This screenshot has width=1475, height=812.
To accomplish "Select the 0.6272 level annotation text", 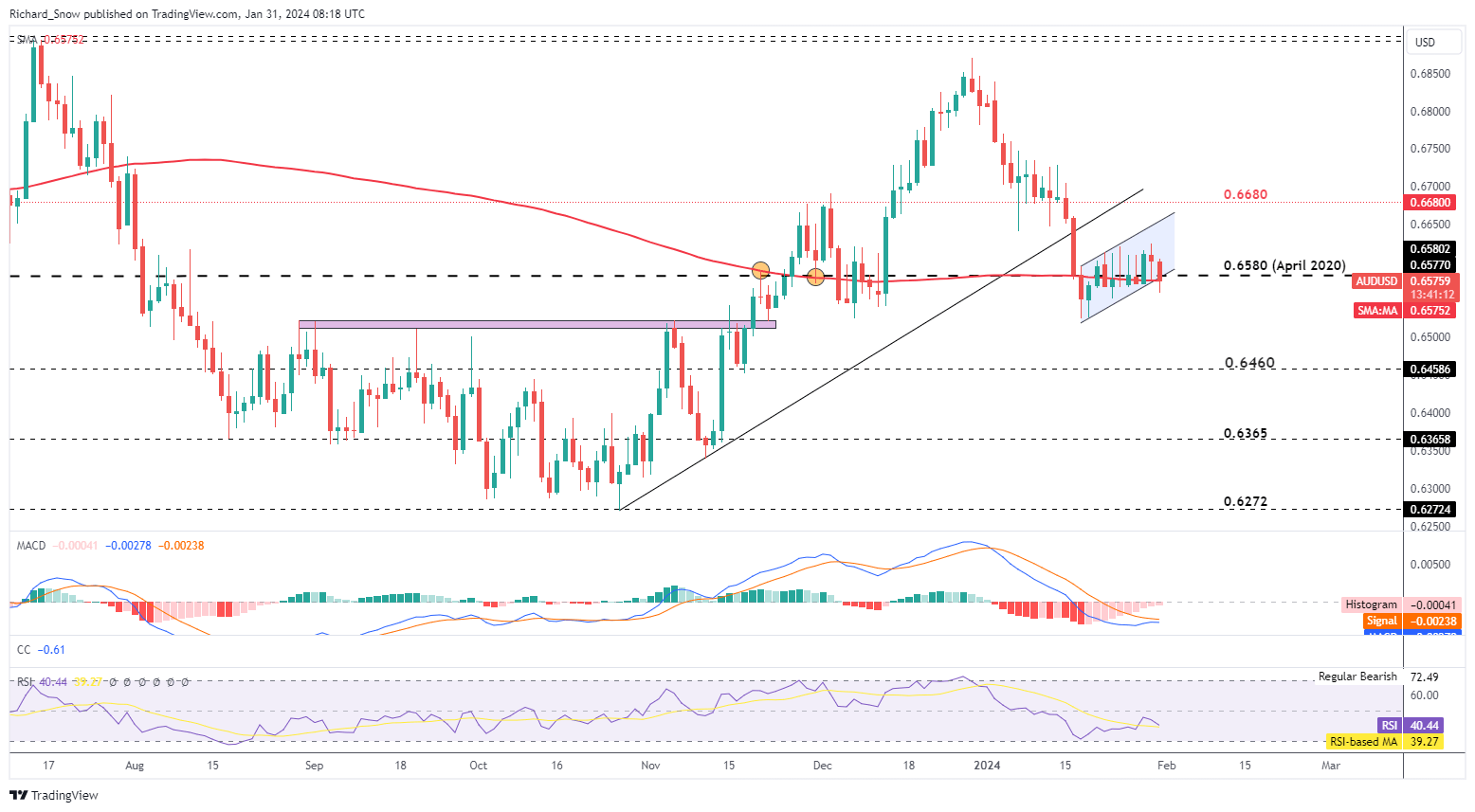I will click(x=1246, y=501).
